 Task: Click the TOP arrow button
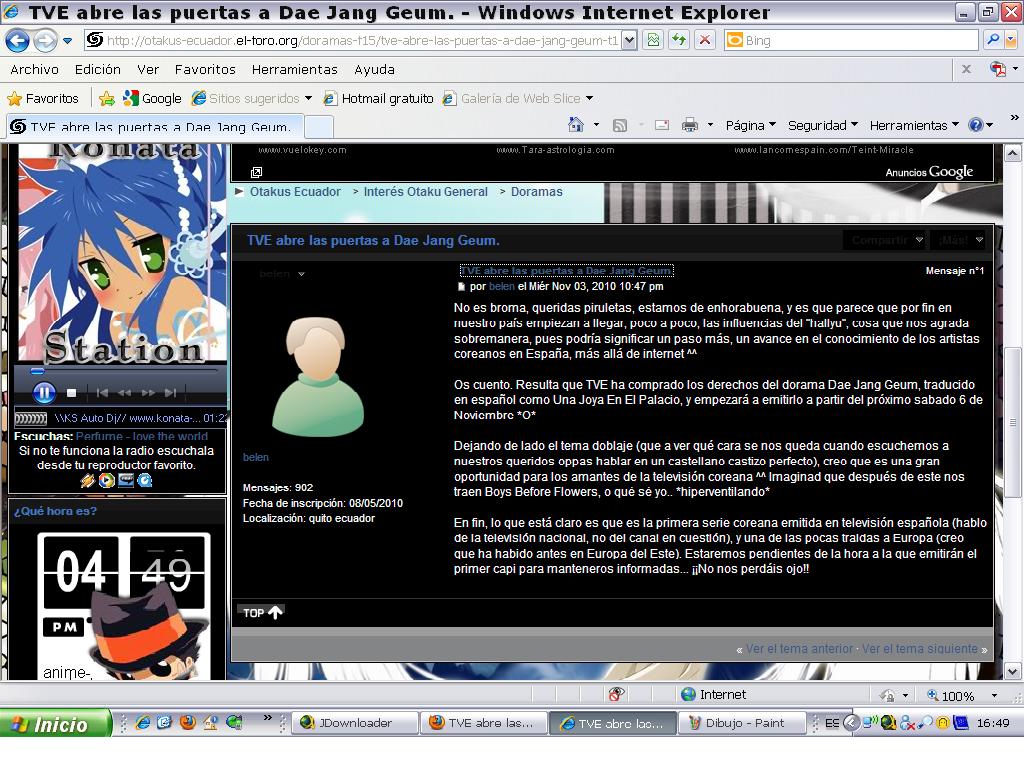coord(263,613)
